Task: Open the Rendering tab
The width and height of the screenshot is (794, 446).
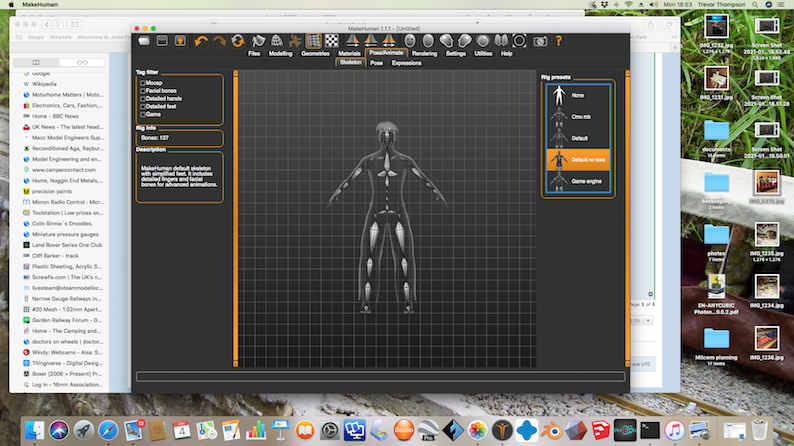Action: [x=424, y=54]
